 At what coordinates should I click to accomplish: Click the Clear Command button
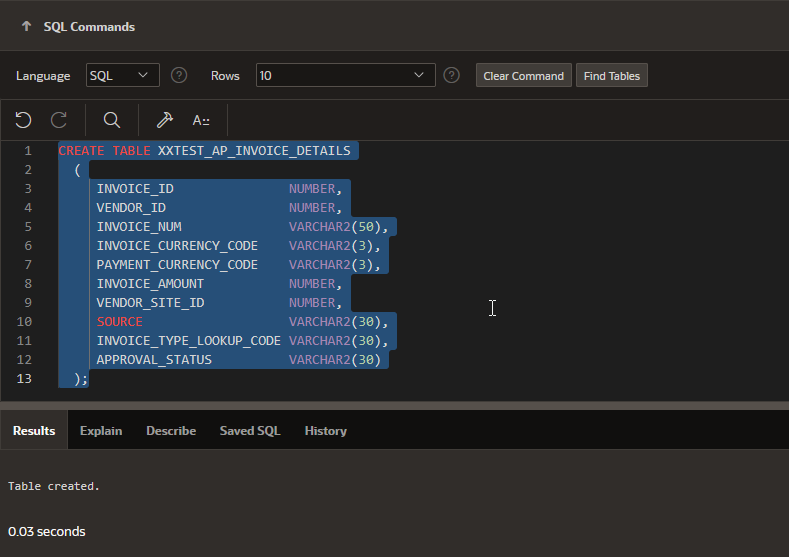pyautogui.click(x=524, y=75)
